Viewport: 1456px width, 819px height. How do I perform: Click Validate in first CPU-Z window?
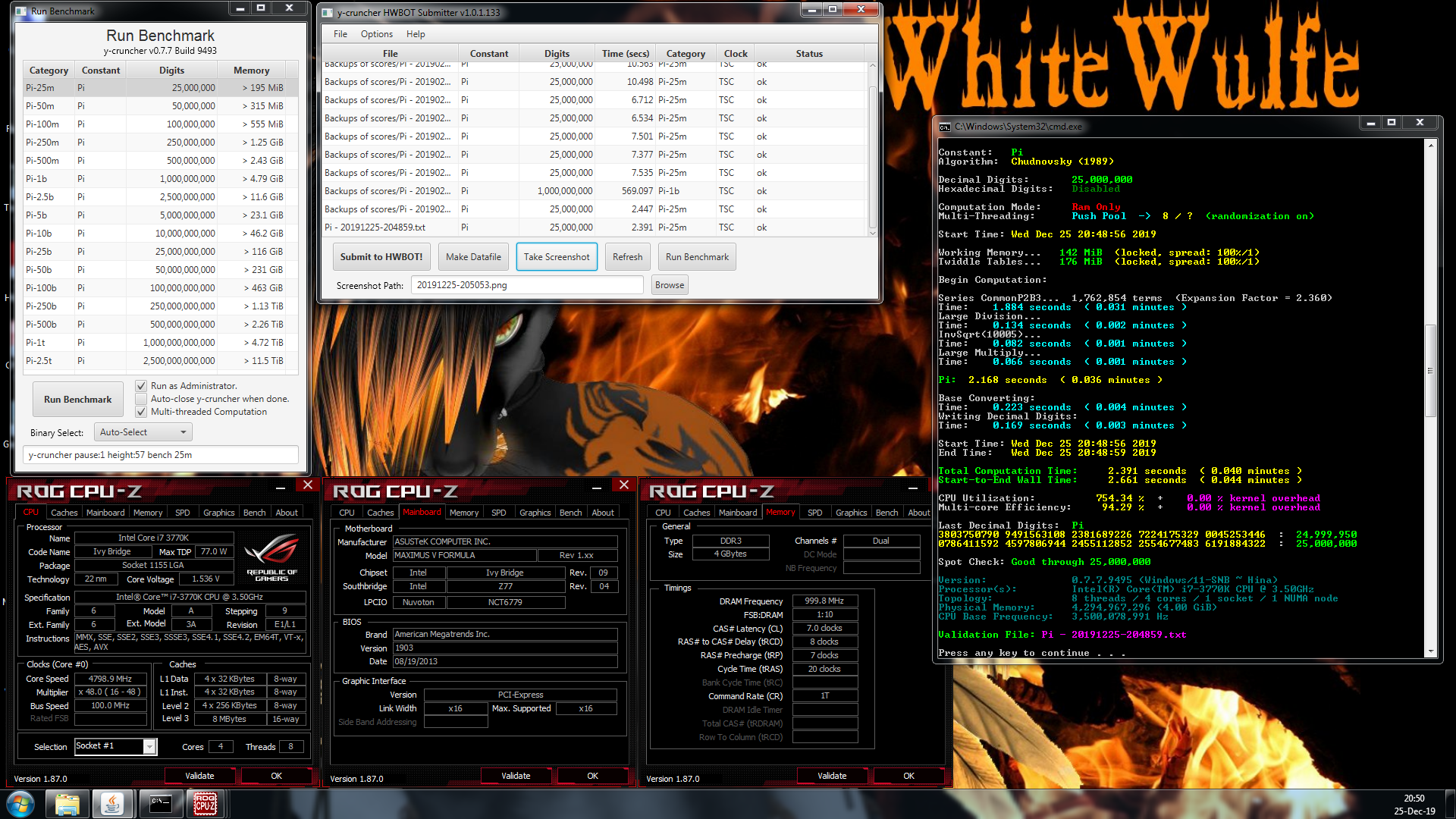point(199,776)
